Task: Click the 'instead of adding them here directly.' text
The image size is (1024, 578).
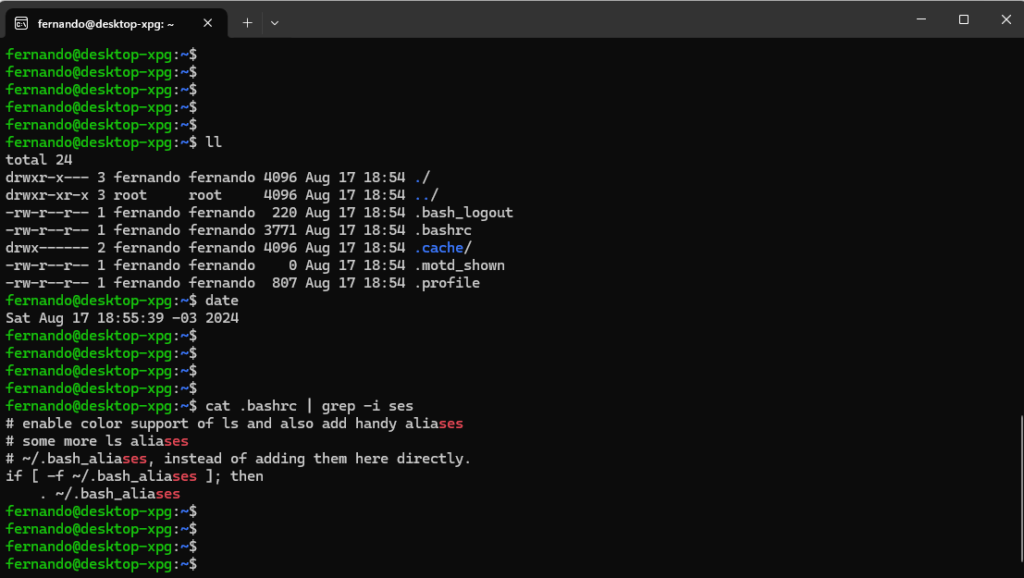Action: (x=317, y=459)
